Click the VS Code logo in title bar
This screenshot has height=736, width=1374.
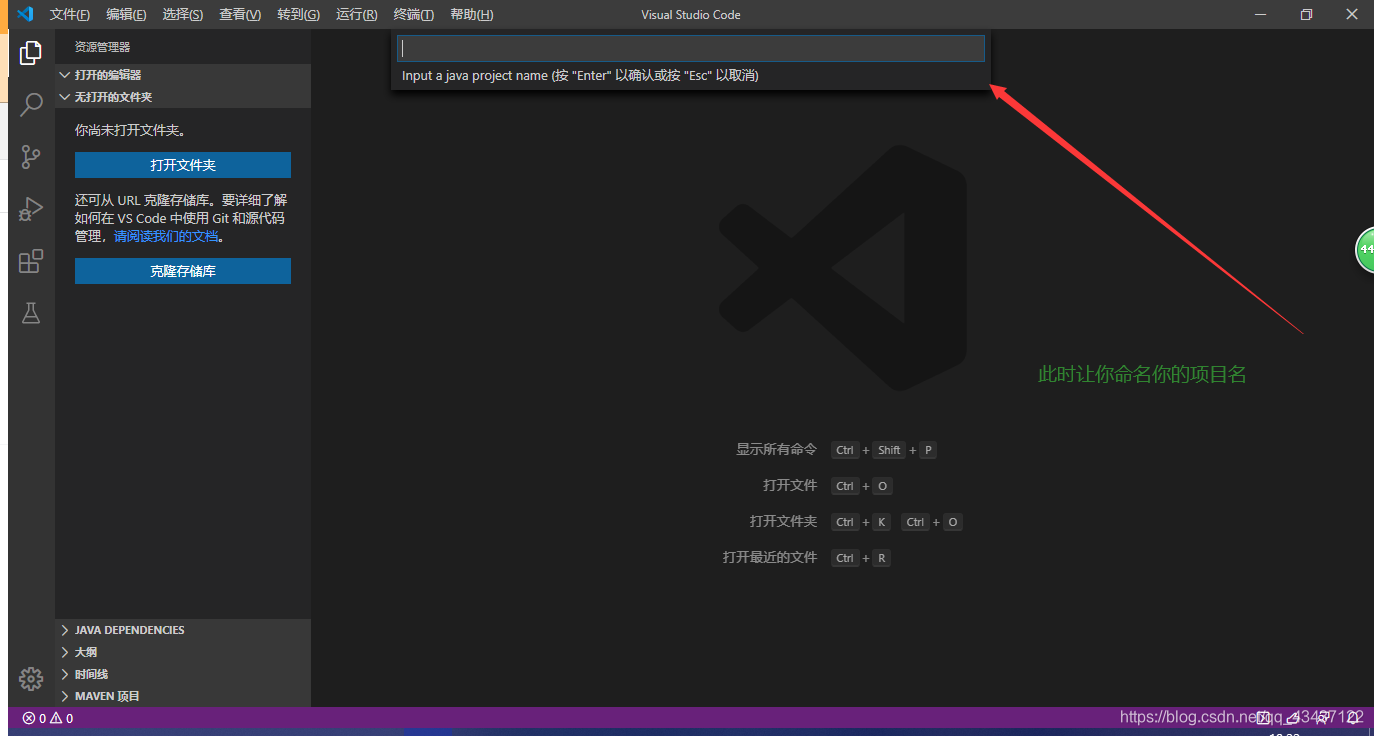25,14
